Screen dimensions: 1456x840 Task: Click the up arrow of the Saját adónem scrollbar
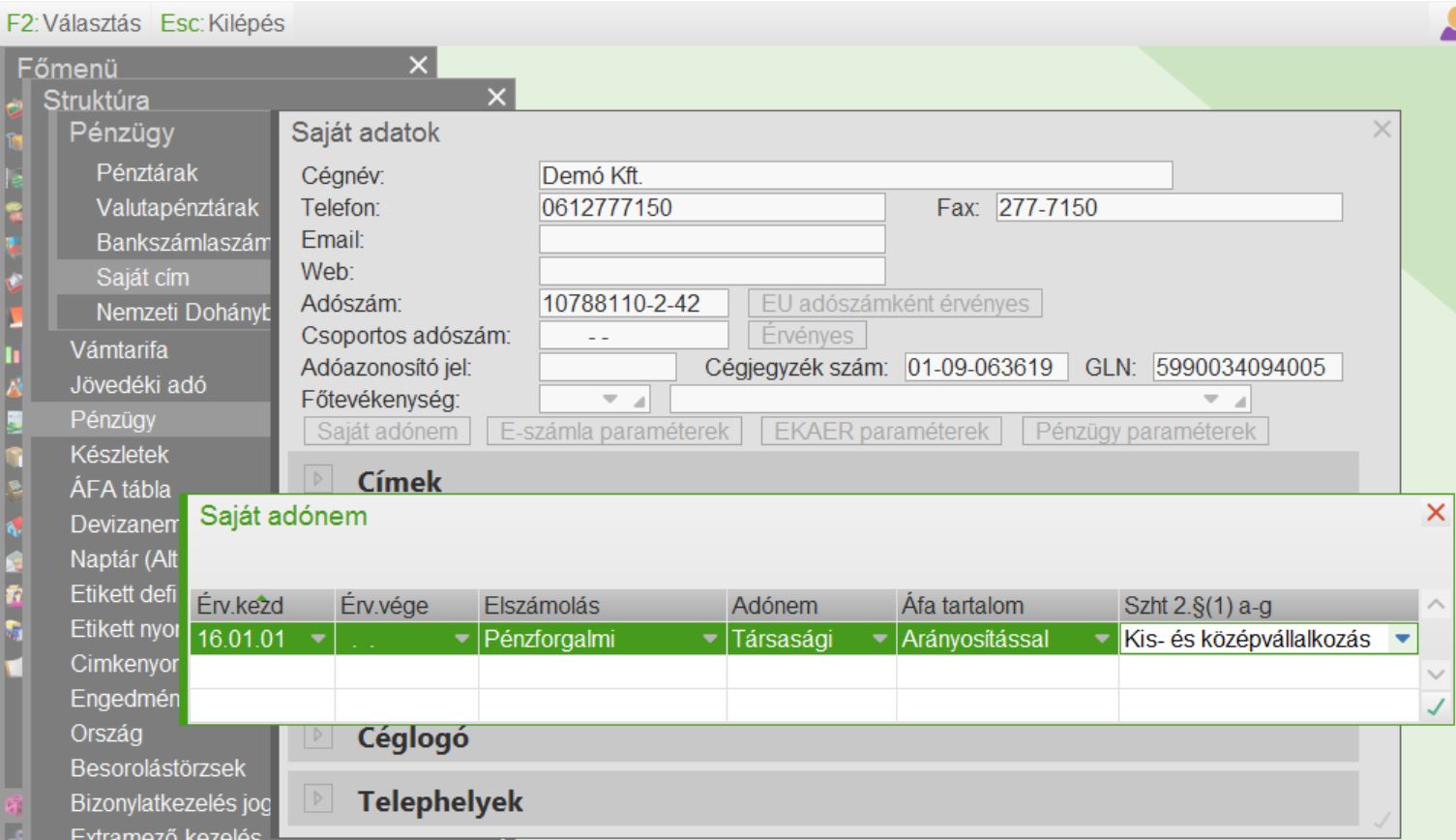coord(1436,605)
